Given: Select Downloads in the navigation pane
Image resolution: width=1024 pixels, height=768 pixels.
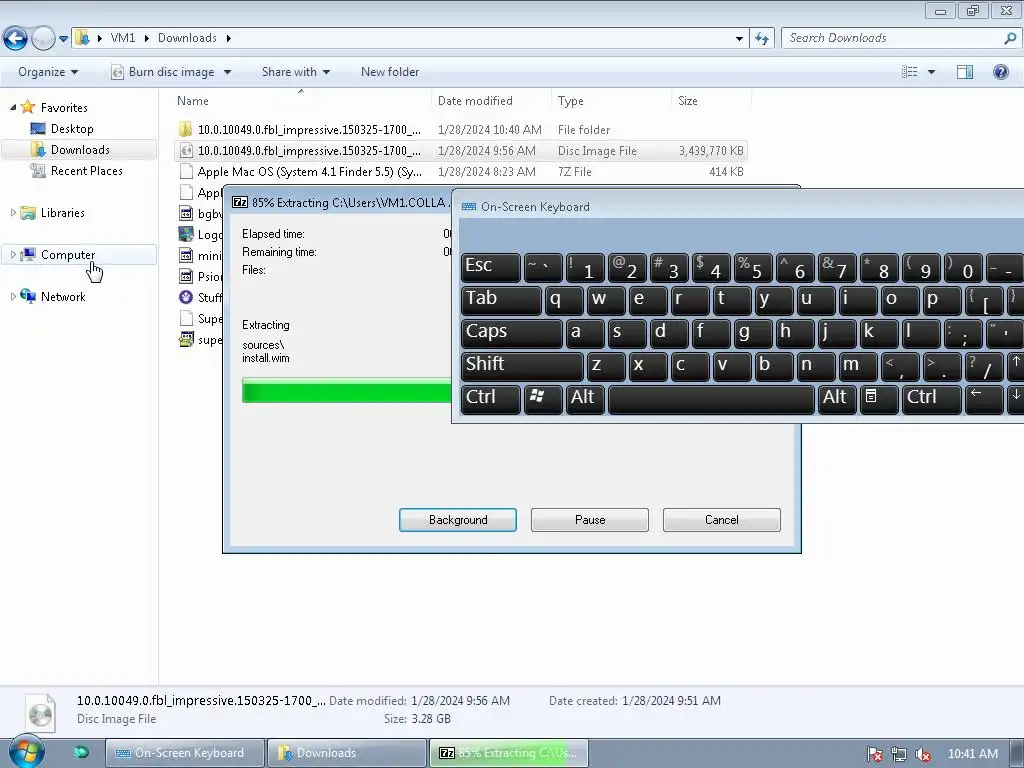Looking at the screenshot, I should click(x=80, y=150).
